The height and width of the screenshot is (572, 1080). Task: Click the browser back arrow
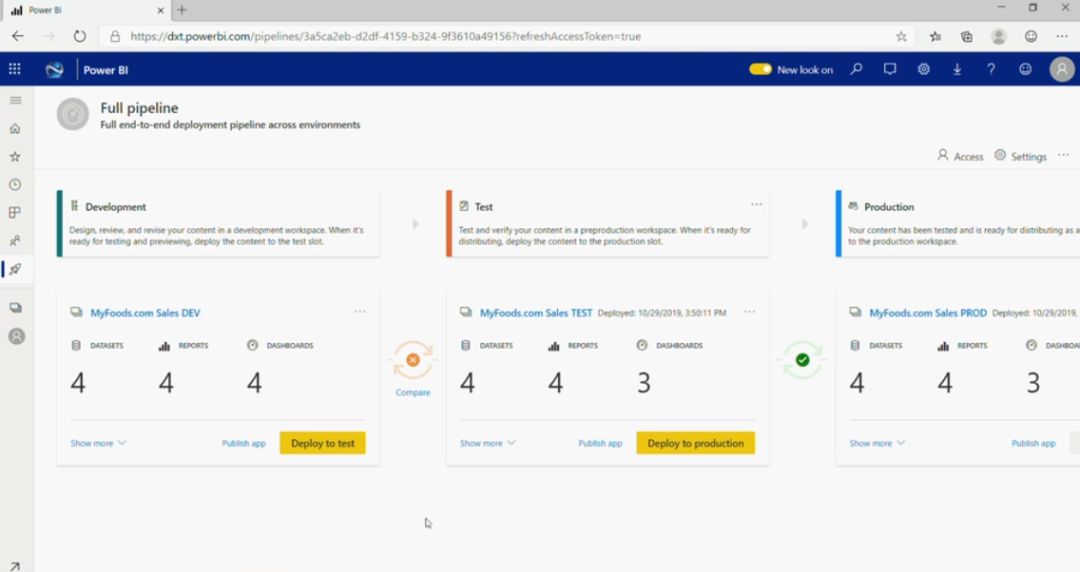coord(18,37)
